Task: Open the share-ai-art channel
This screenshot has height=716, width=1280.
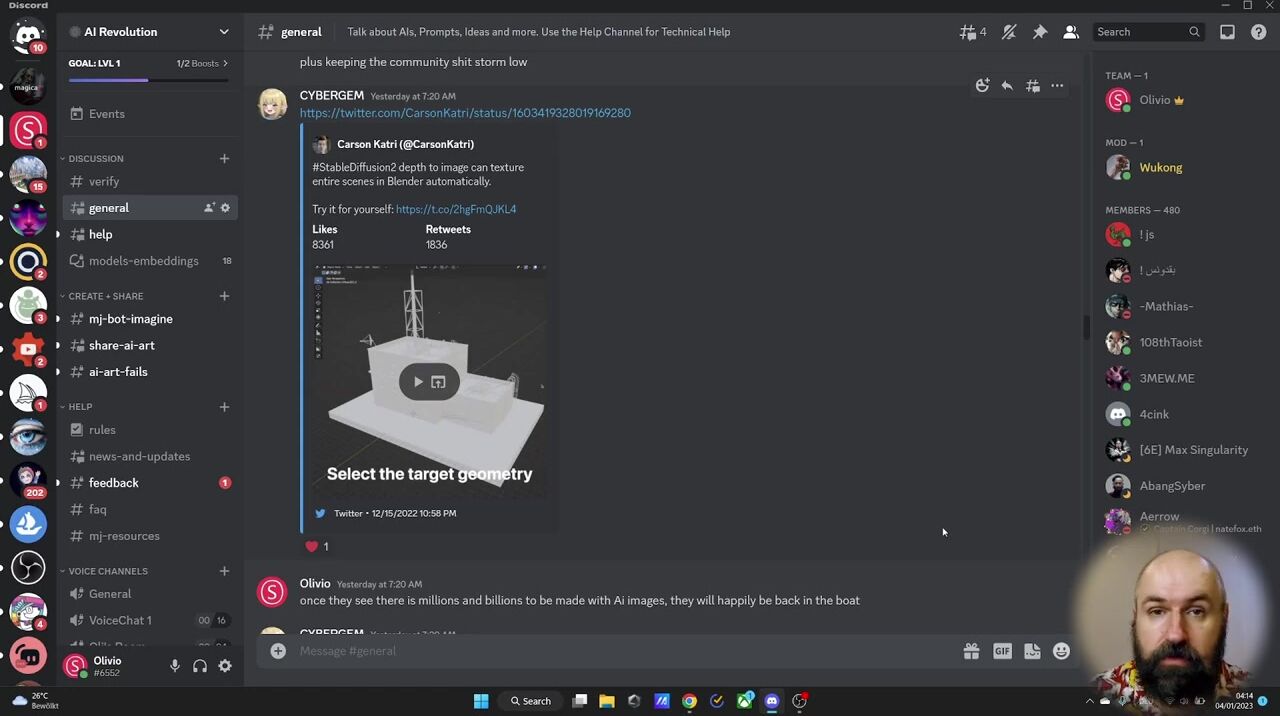Action: click(x=121, y=345)
